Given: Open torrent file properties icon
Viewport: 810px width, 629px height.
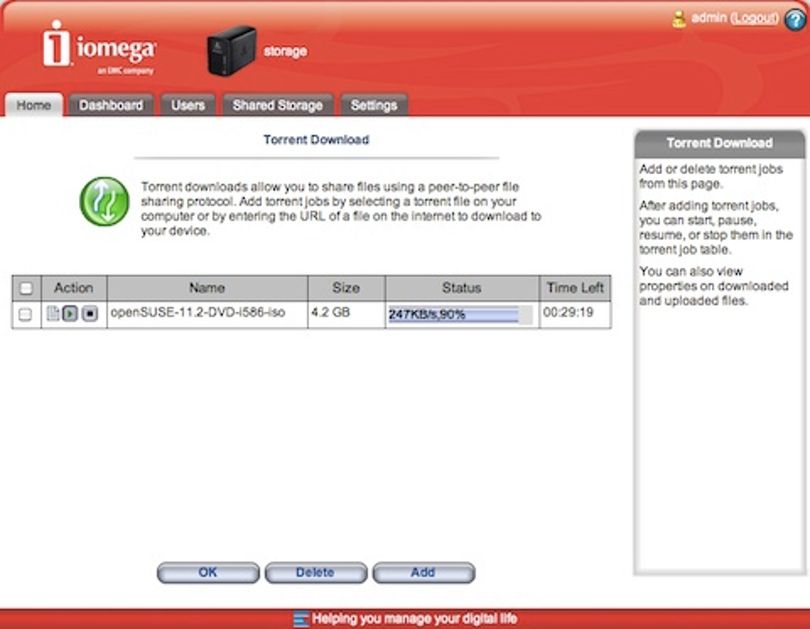Looking at the screenshot, I should [53, 313].
